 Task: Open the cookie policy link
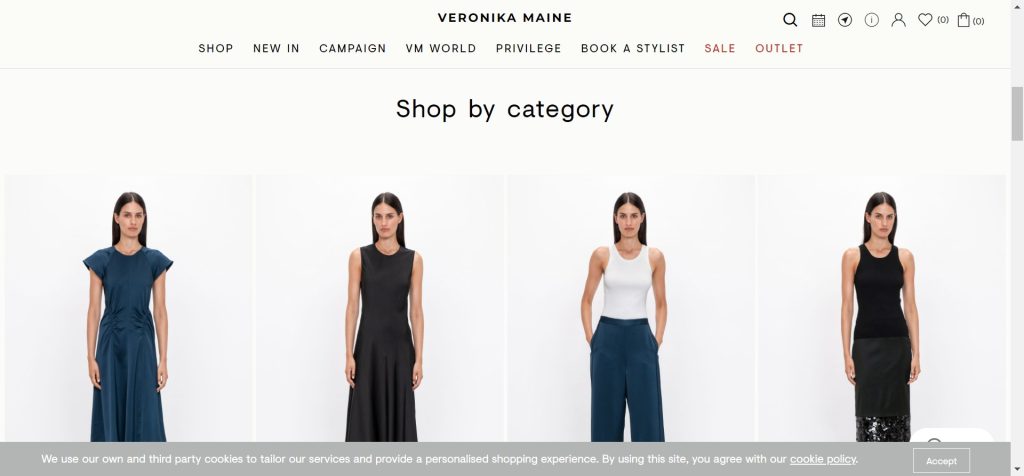click(x=822, y=459)
